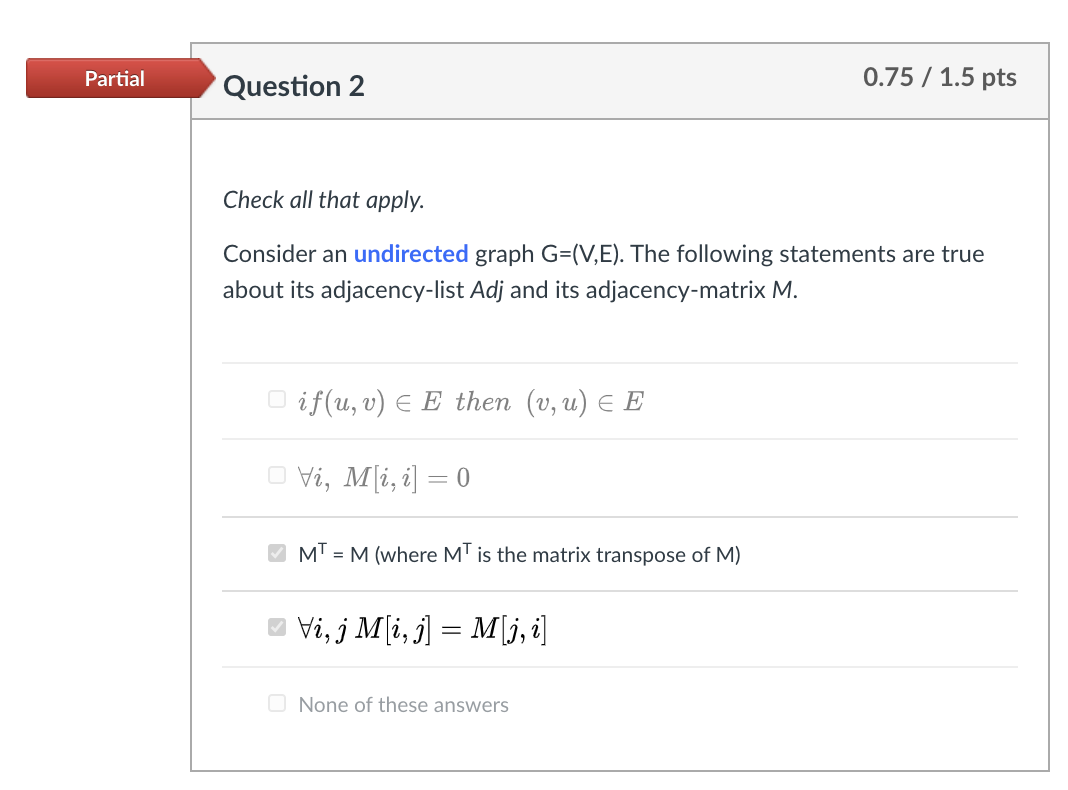The image size is (1068, 790).
Task: Uncheck the '∀i,j M[i,j] = M[j,i]' answer
Action: [276, 627]
